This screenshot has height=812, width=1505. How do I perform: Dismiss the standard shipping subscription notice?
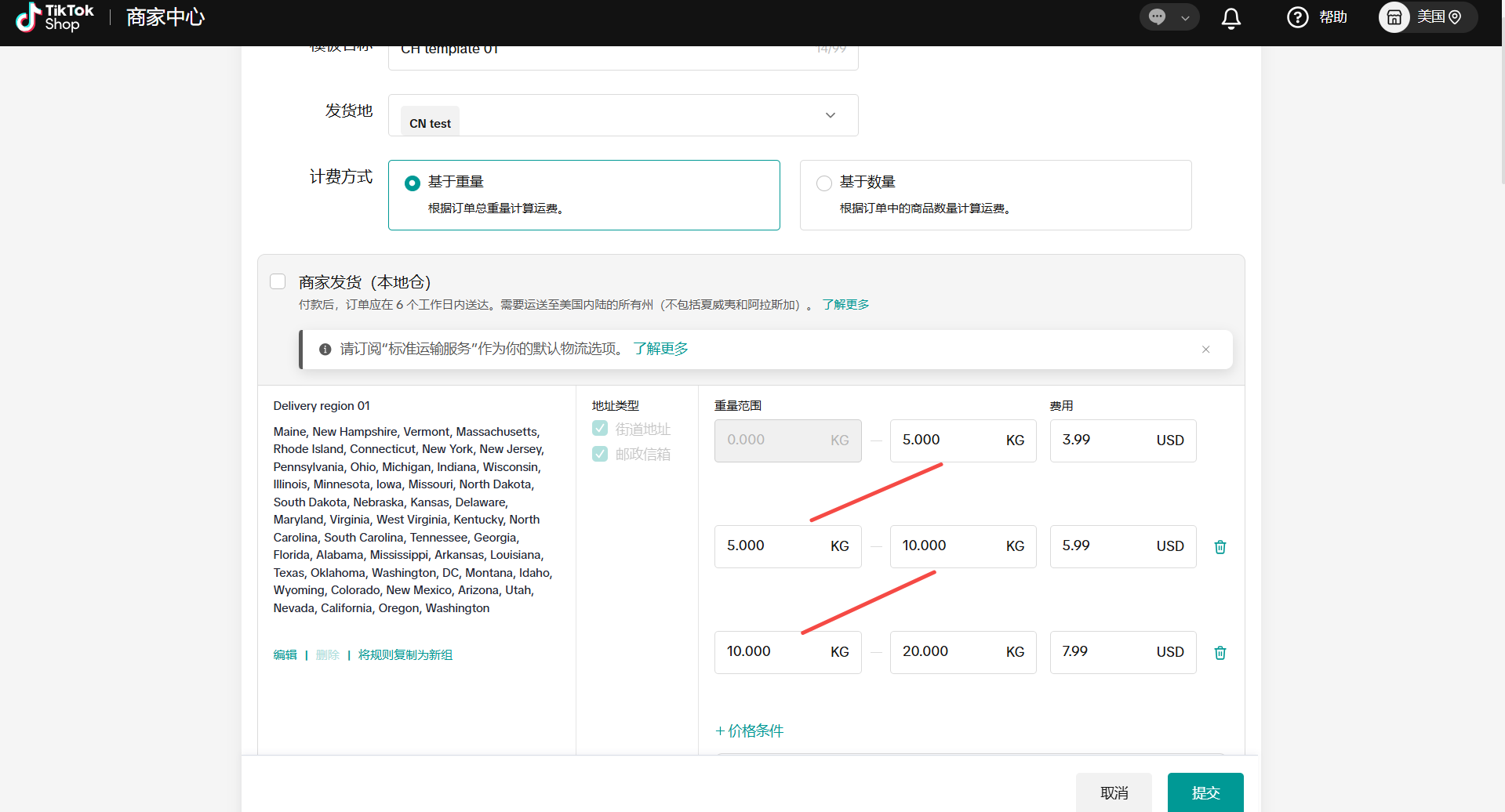tap(1205, 350)
